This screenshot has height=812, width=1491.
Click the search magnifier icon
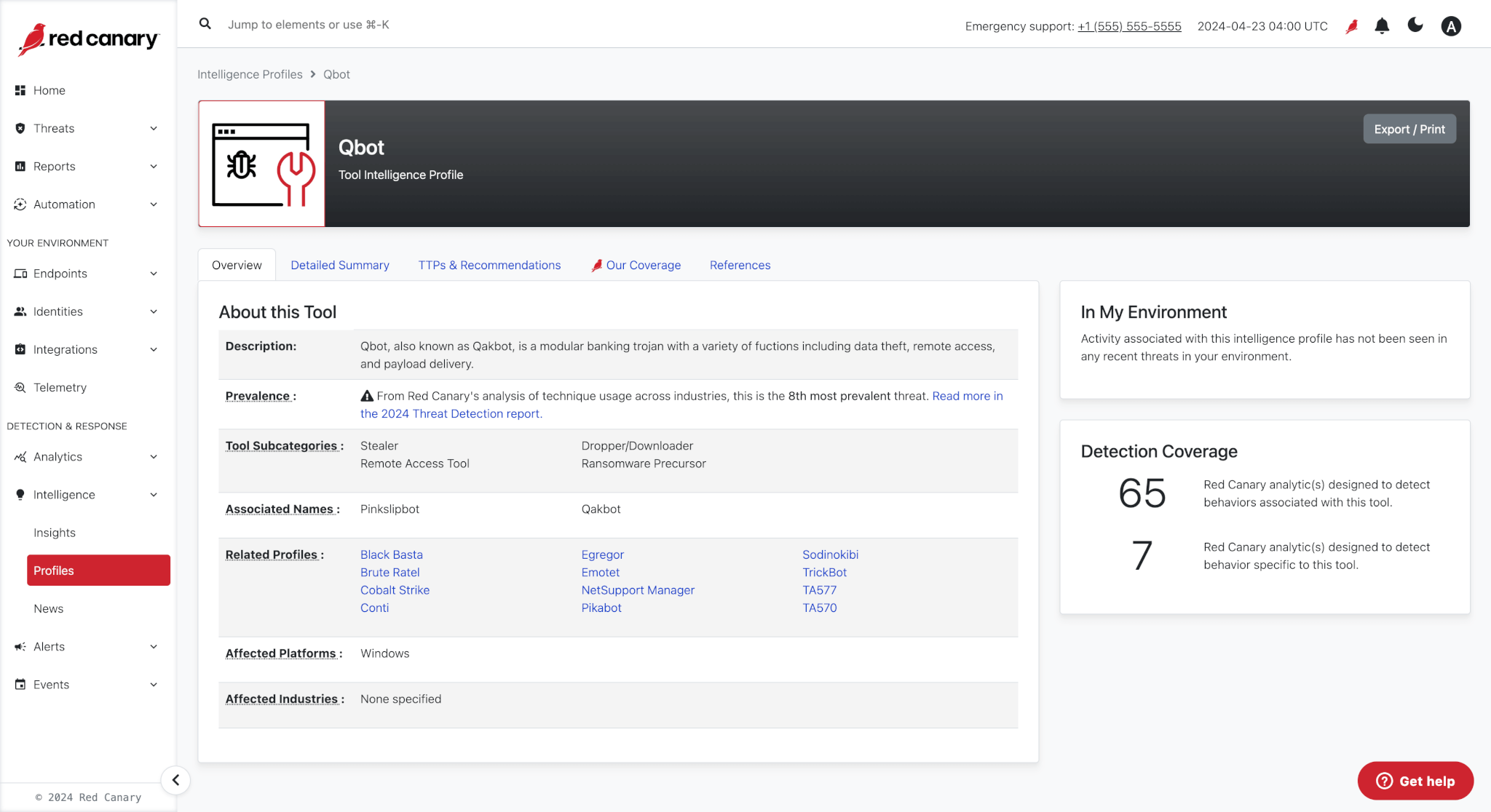[205, 24]
